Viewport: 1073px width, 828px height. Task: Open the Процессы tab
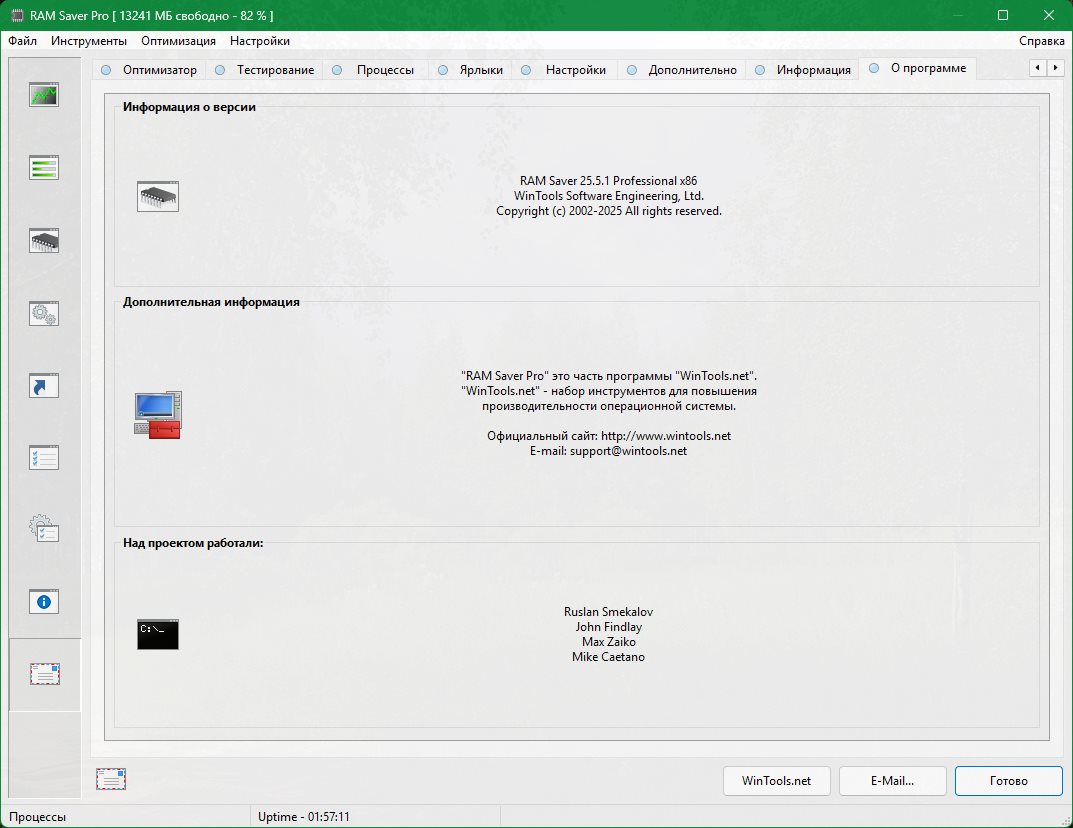point(374,70)
